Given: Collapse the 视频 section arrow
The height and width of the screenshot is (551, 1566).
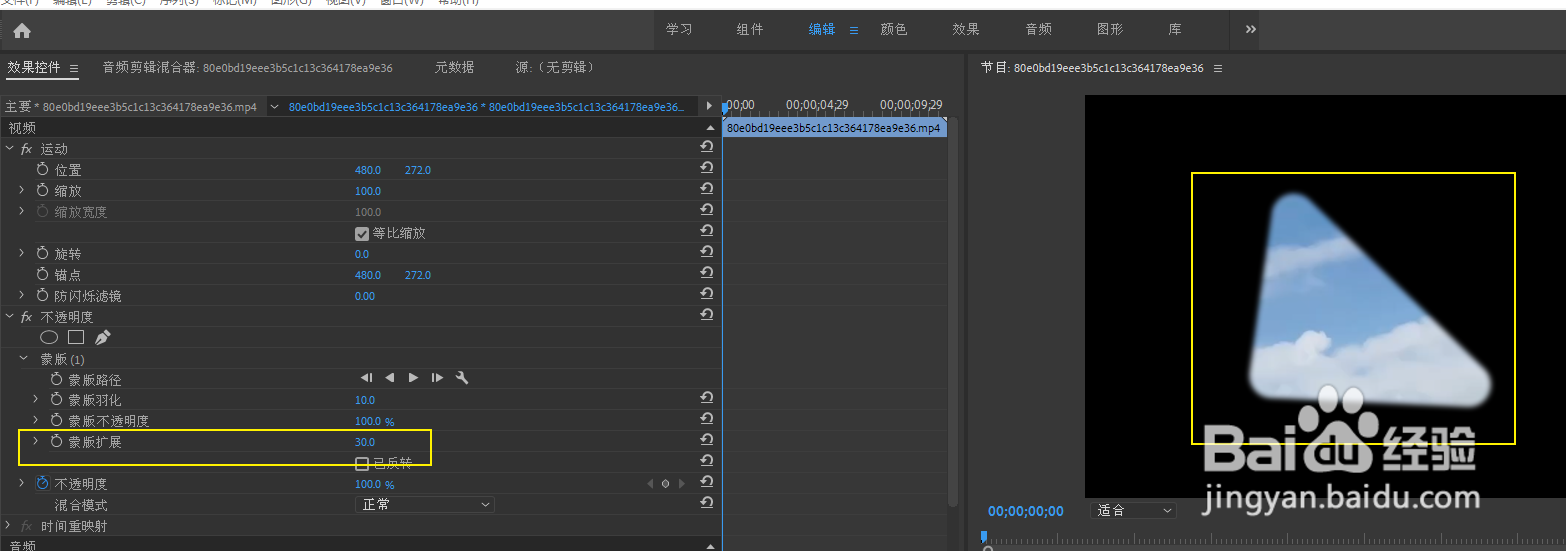Looking at the screenshot, I should tap(709, 128).
